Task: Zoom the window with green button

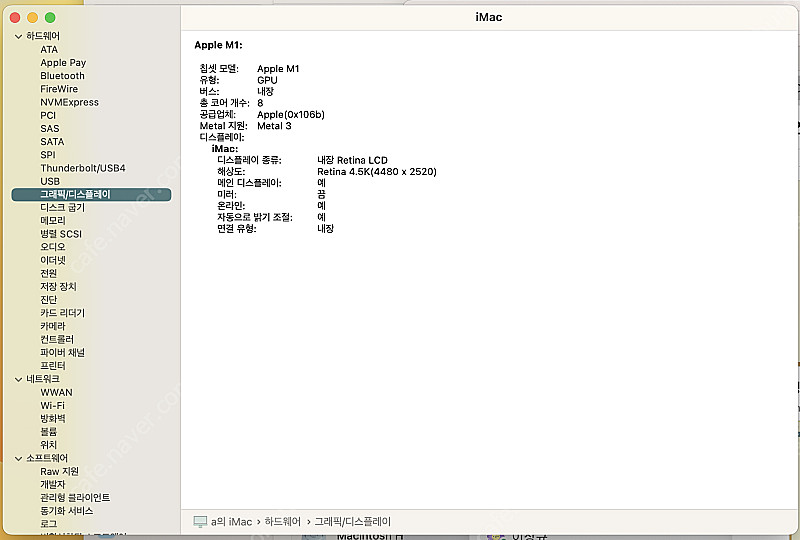Action: (x=50, y=18)
